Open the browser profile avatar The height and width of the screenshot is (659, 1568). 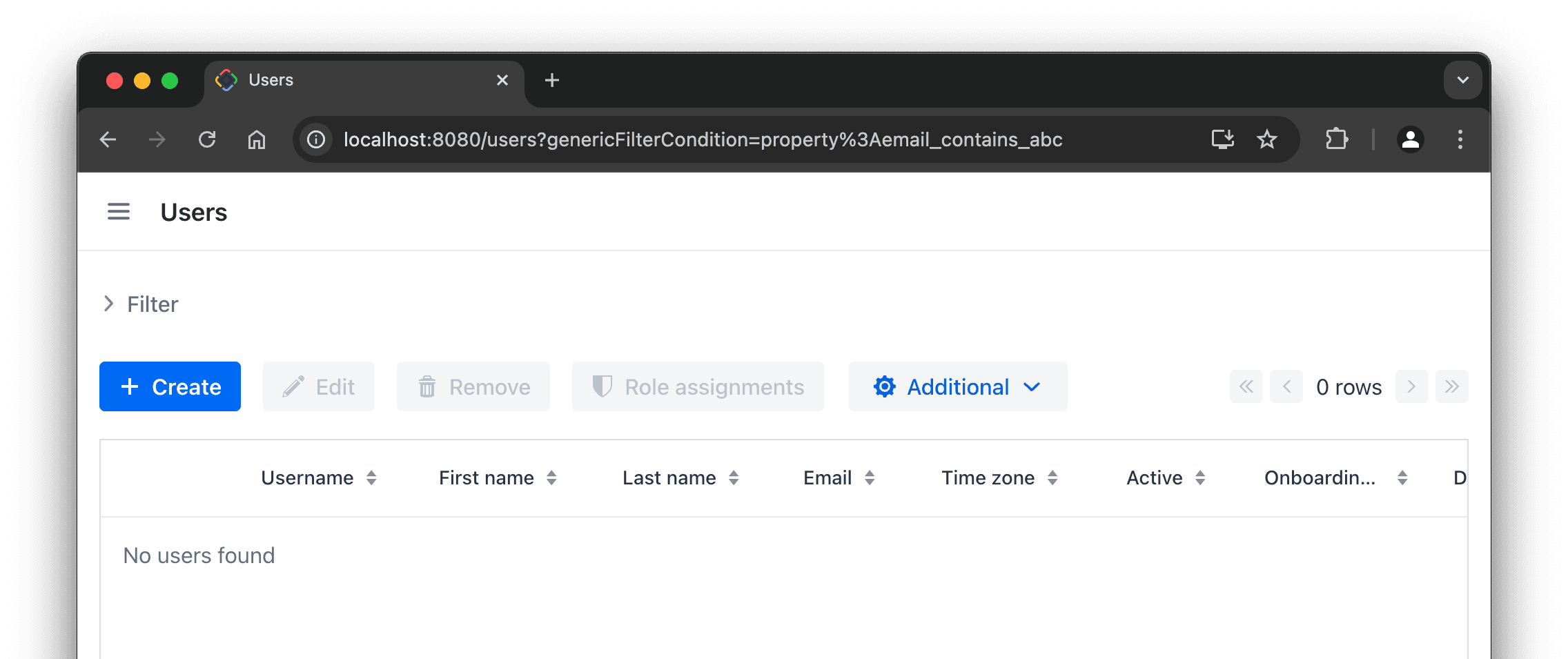[1410, 140]
